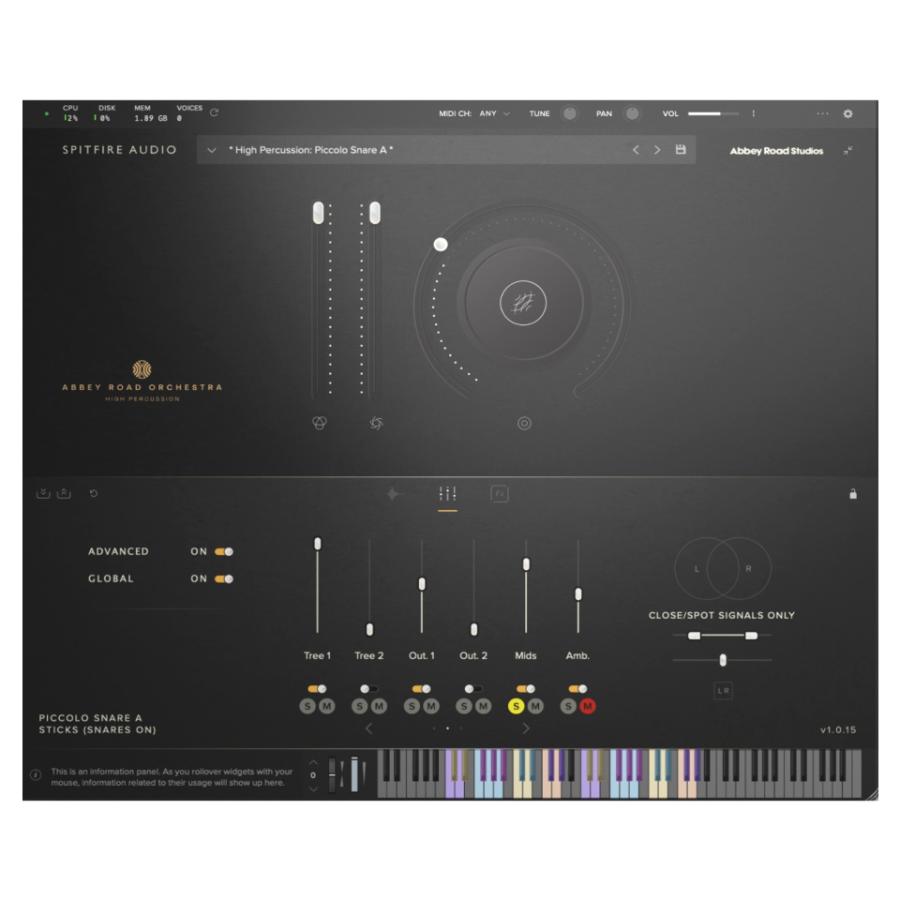Open the settings gear icon
The width and height of the screenshot is (900, 900).
click(x=848, y=114)
